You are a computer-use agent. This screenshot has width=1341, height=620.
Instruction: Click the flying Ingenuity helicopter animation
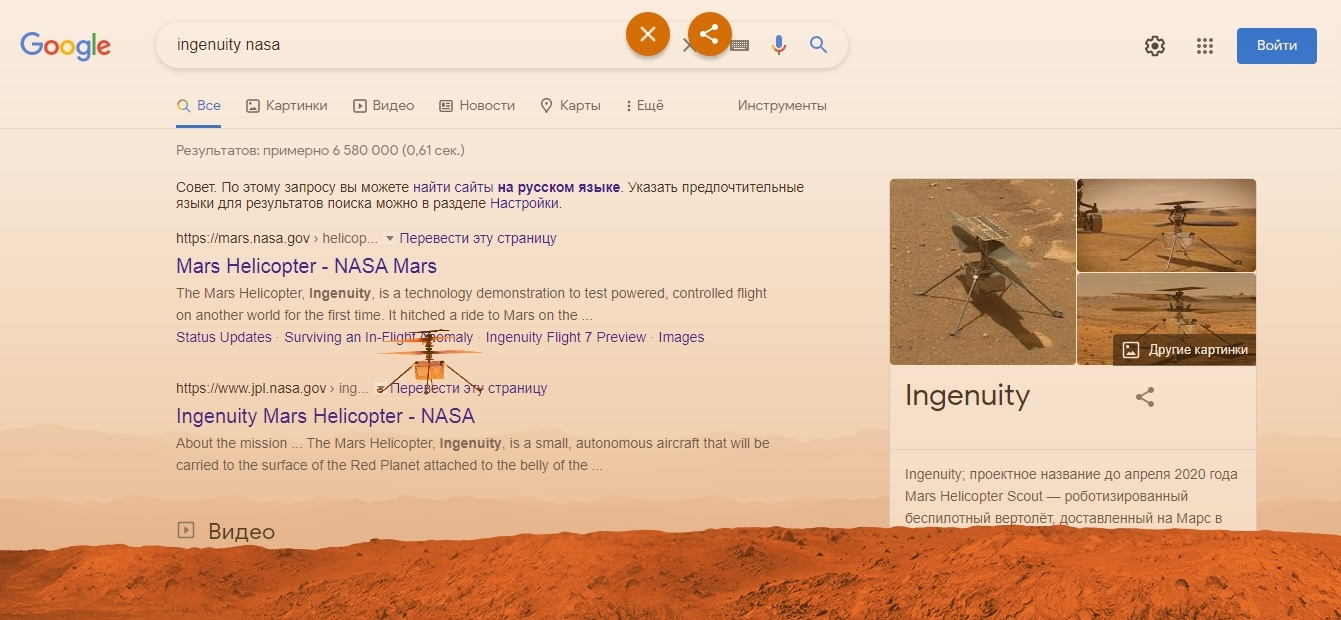(x=430, y=364)
